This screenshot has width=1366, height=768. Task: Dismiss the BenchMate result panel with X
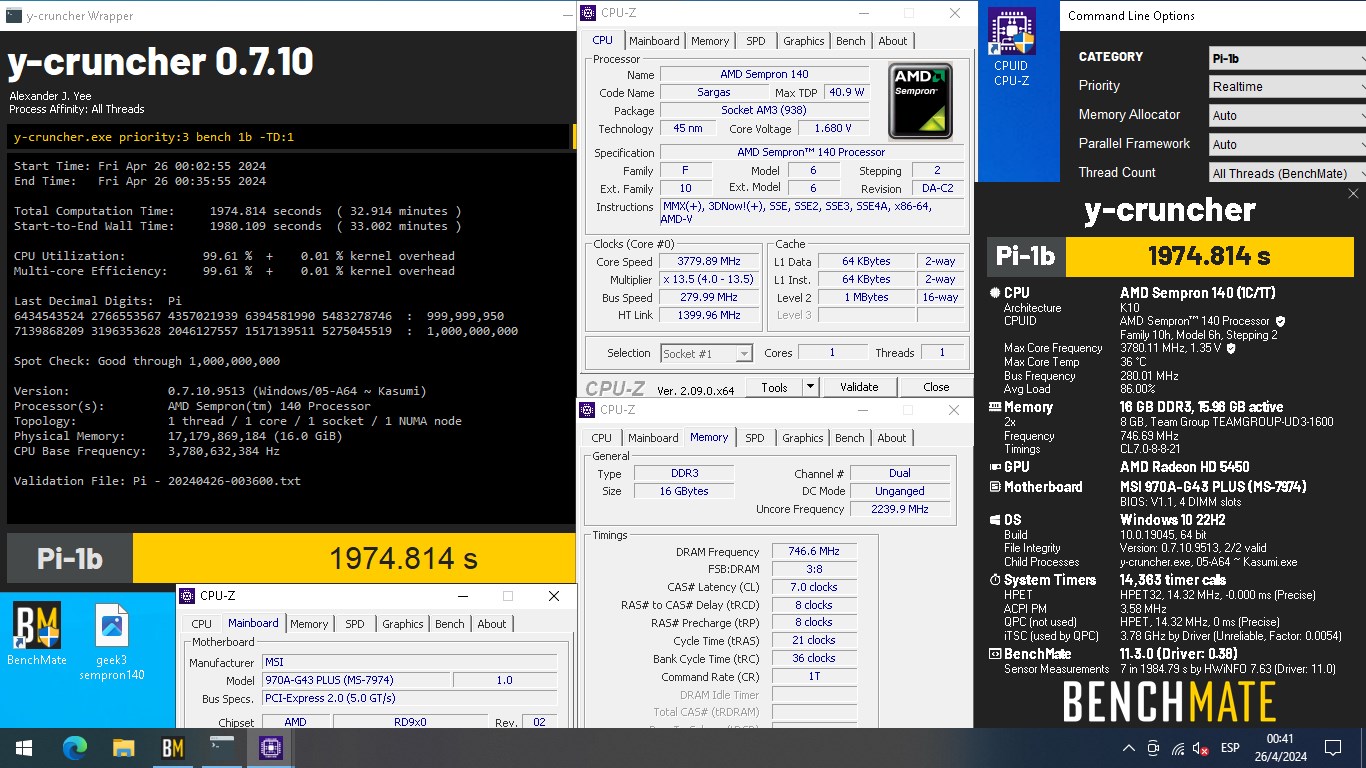pyautogui.click(x=1353, y=194)
